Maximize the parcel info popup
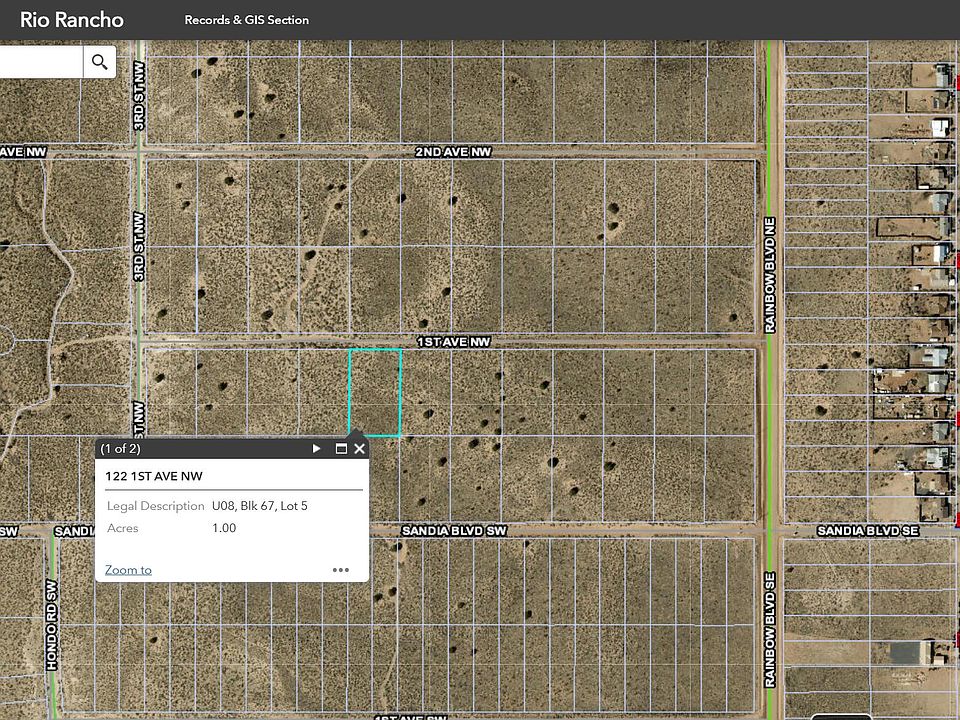 [x=341, y=449]
